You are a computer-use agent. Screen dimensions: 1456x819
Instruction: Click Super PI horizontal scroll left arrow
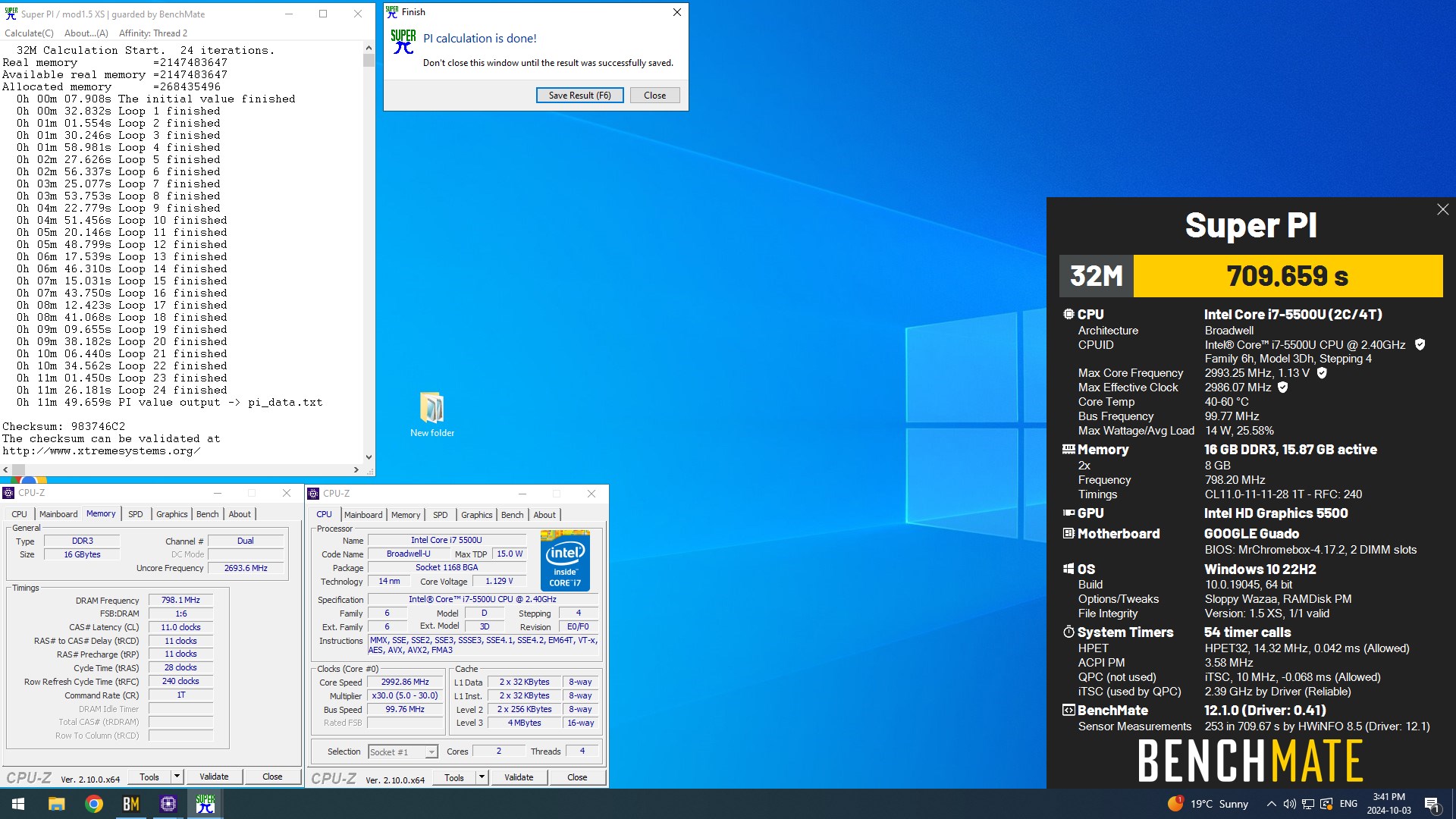[x=6, y=470]
